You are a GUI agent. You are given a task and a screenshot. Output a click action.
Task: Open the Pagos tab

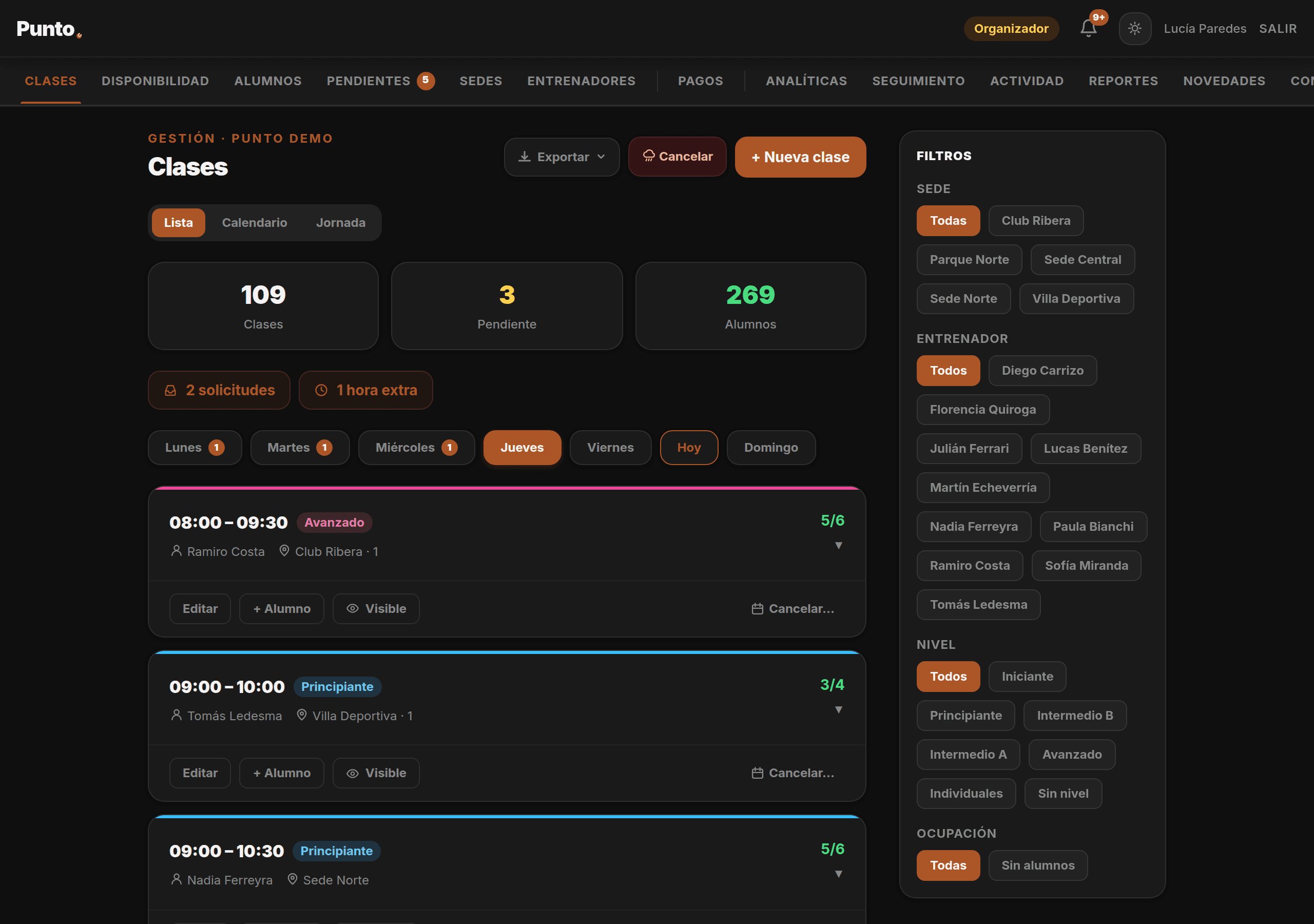(700, 81)
